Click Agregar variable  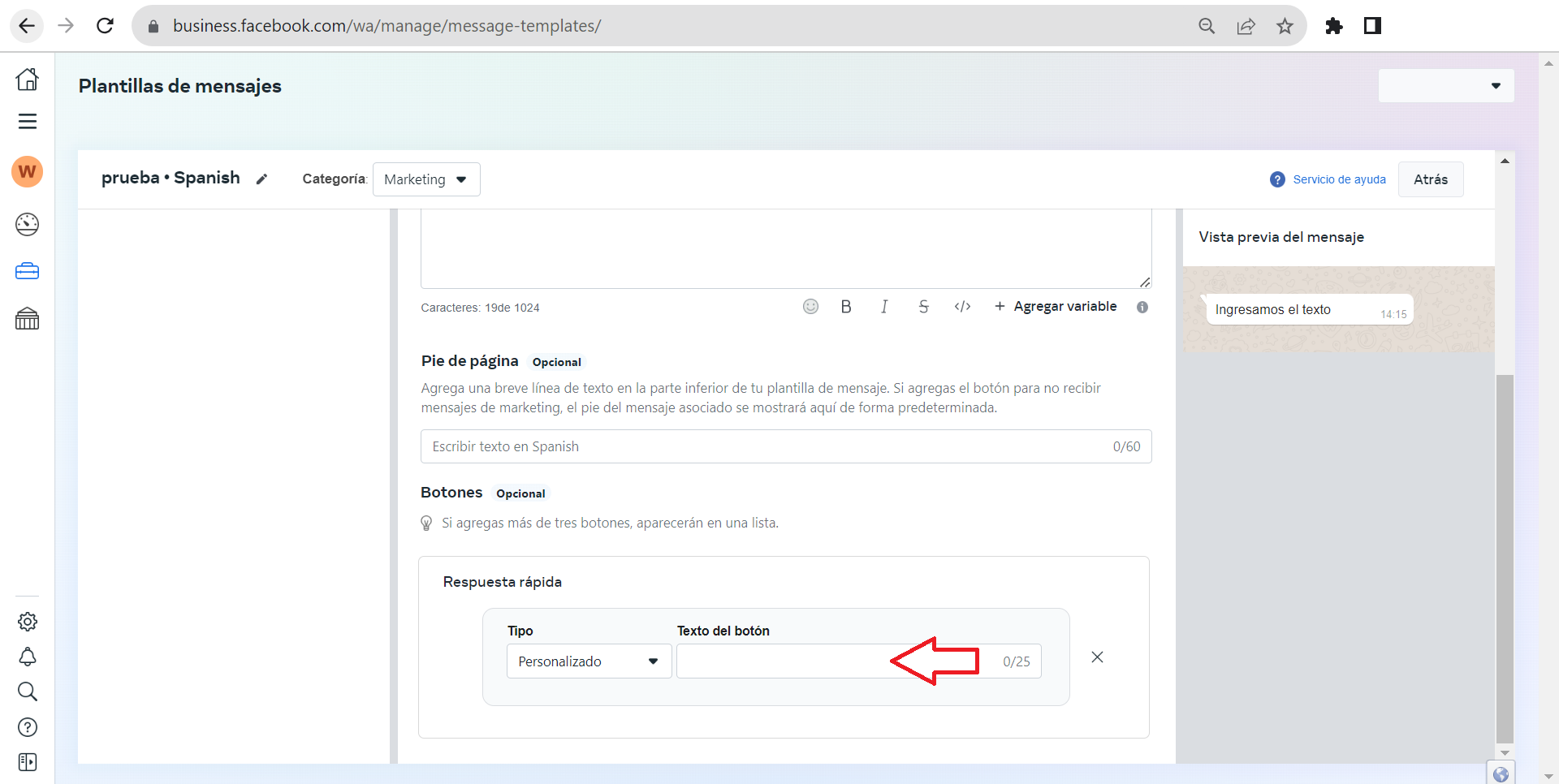click(x=1056, y=307)
